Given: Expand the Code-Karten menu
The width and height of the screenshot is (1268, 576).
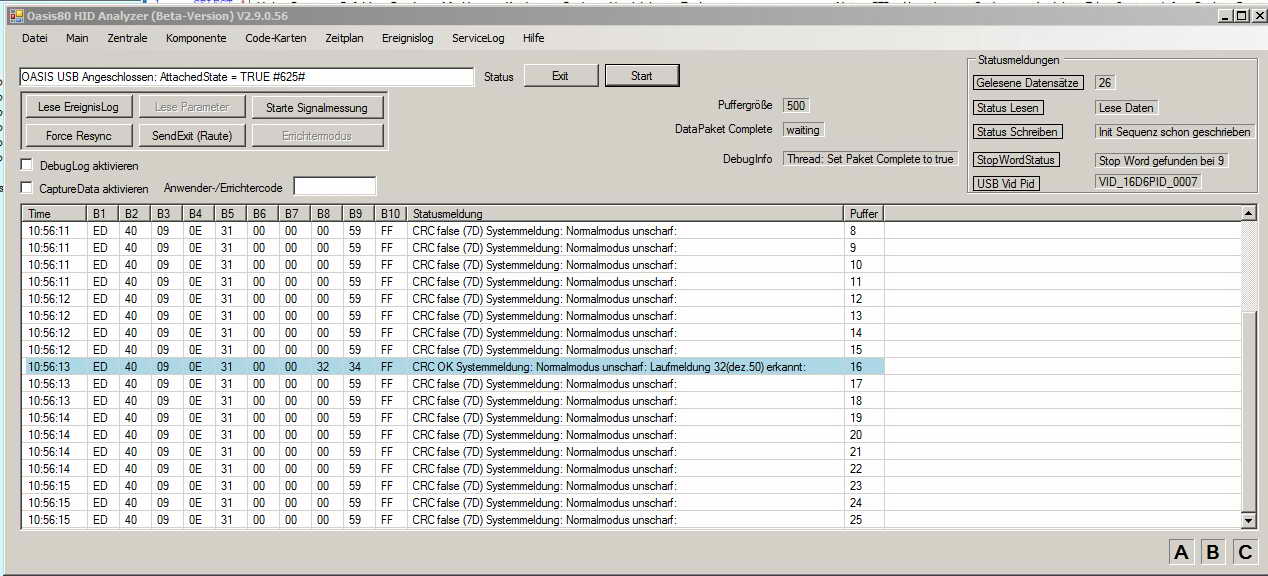Looking at the screenshot, I should click(x=275, y=38).
